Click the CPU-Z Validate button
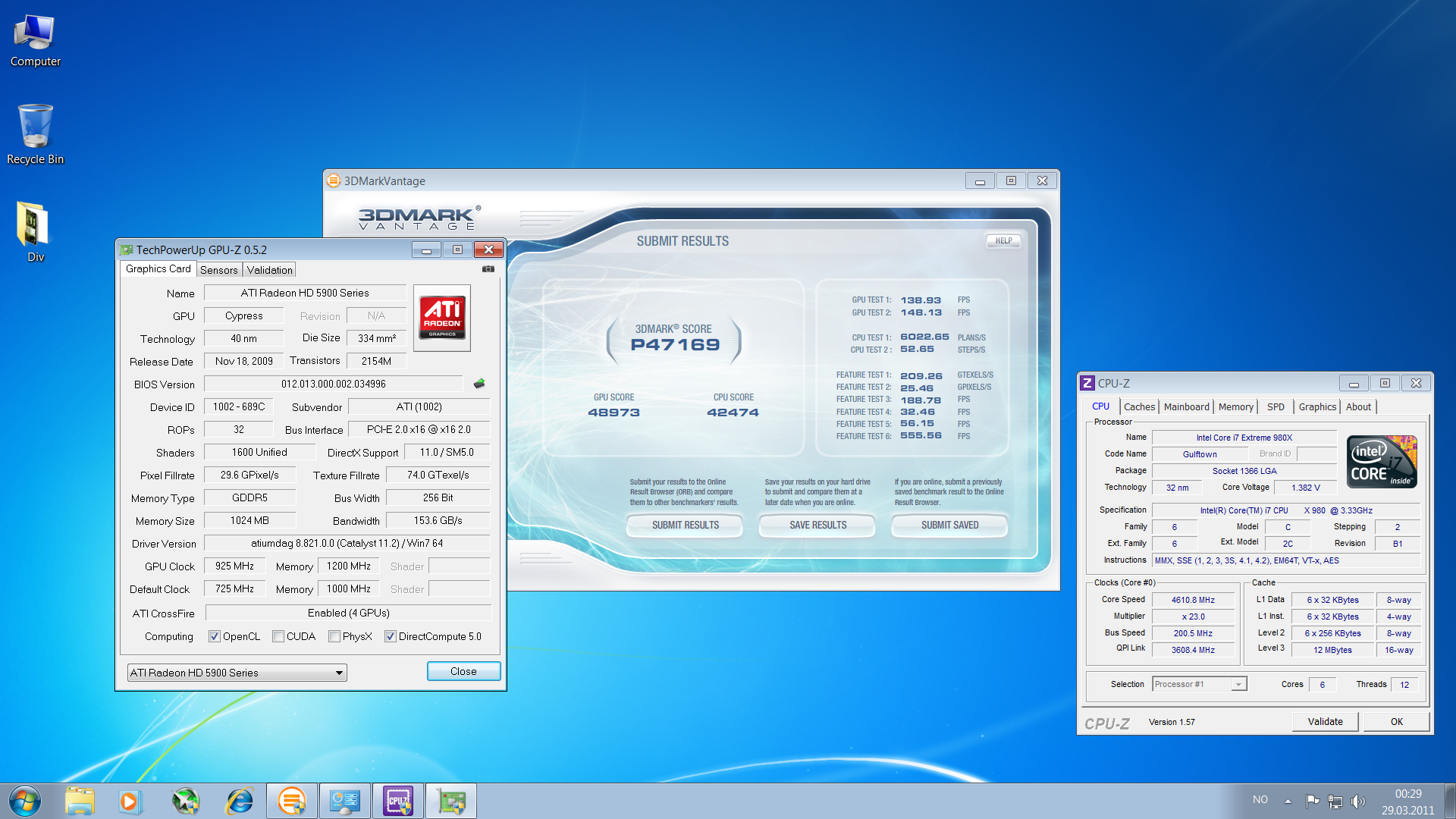Screen dimensions: 1456x819 1325,721
